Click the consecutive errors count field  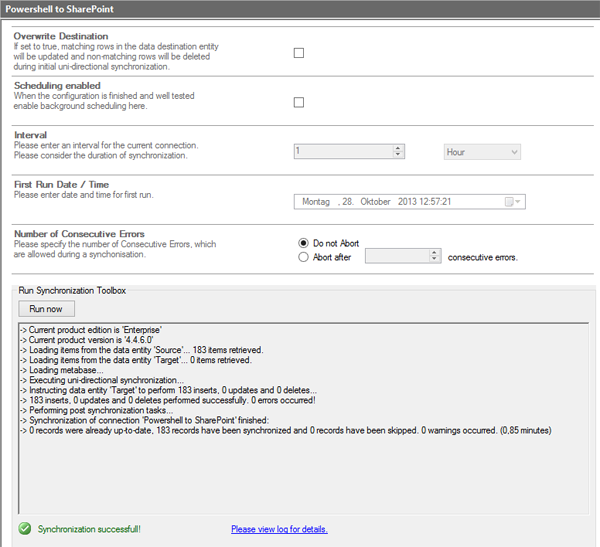click(397, 256)
